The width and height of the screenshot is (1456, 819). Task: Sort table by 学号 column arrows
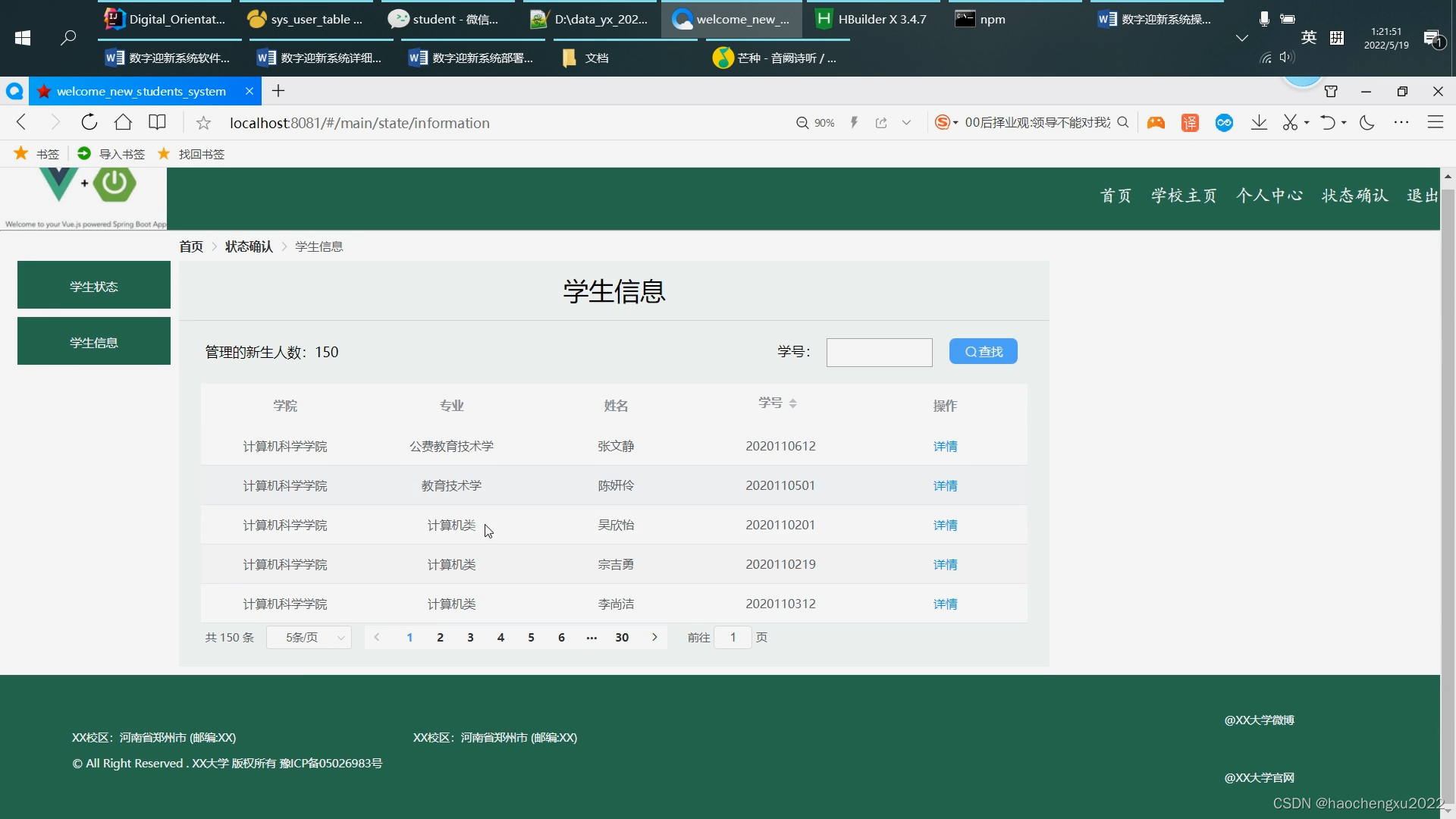[792, 403]
